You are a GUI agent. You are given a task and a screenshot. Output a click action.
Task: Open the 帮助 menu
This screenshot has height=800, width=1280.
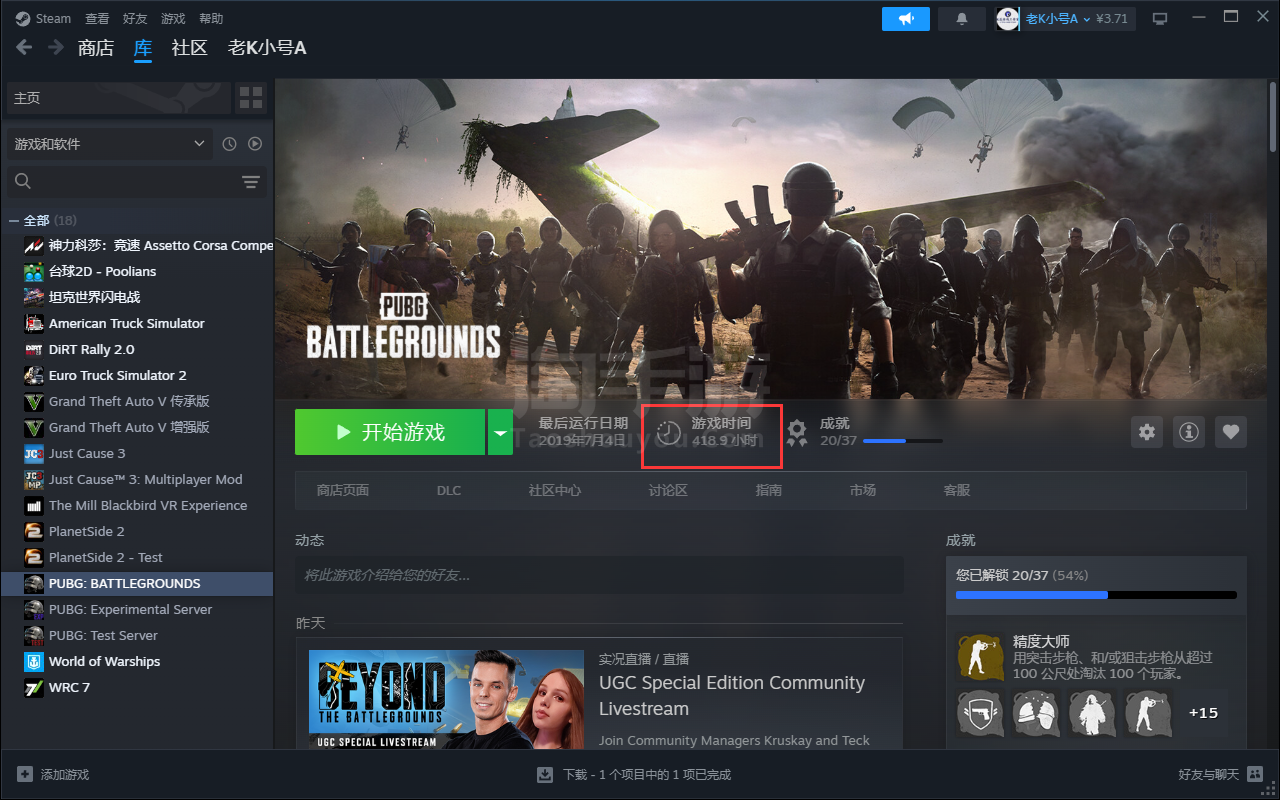coord(211,18)
